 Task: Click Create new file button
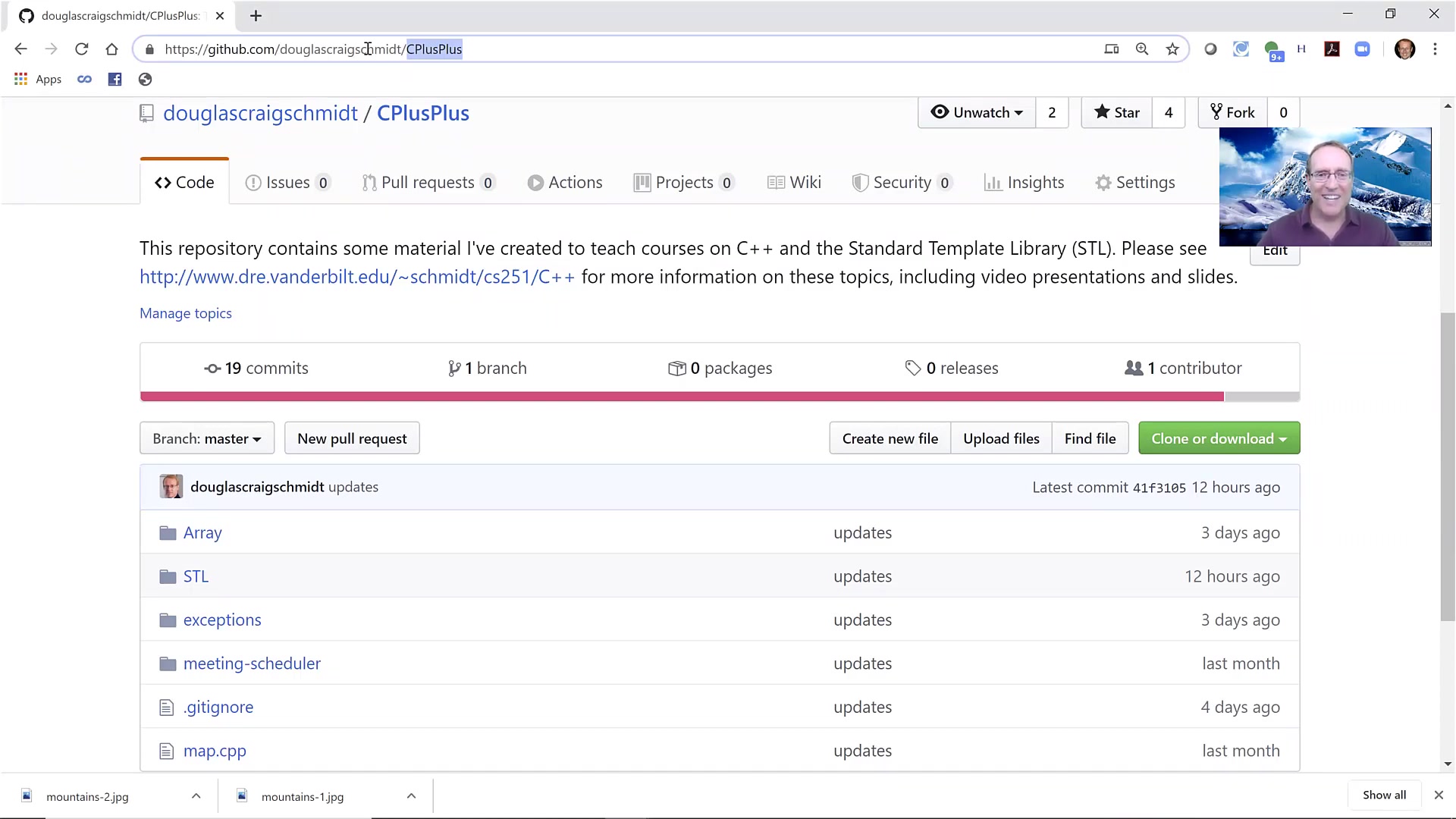coord(890,438)
